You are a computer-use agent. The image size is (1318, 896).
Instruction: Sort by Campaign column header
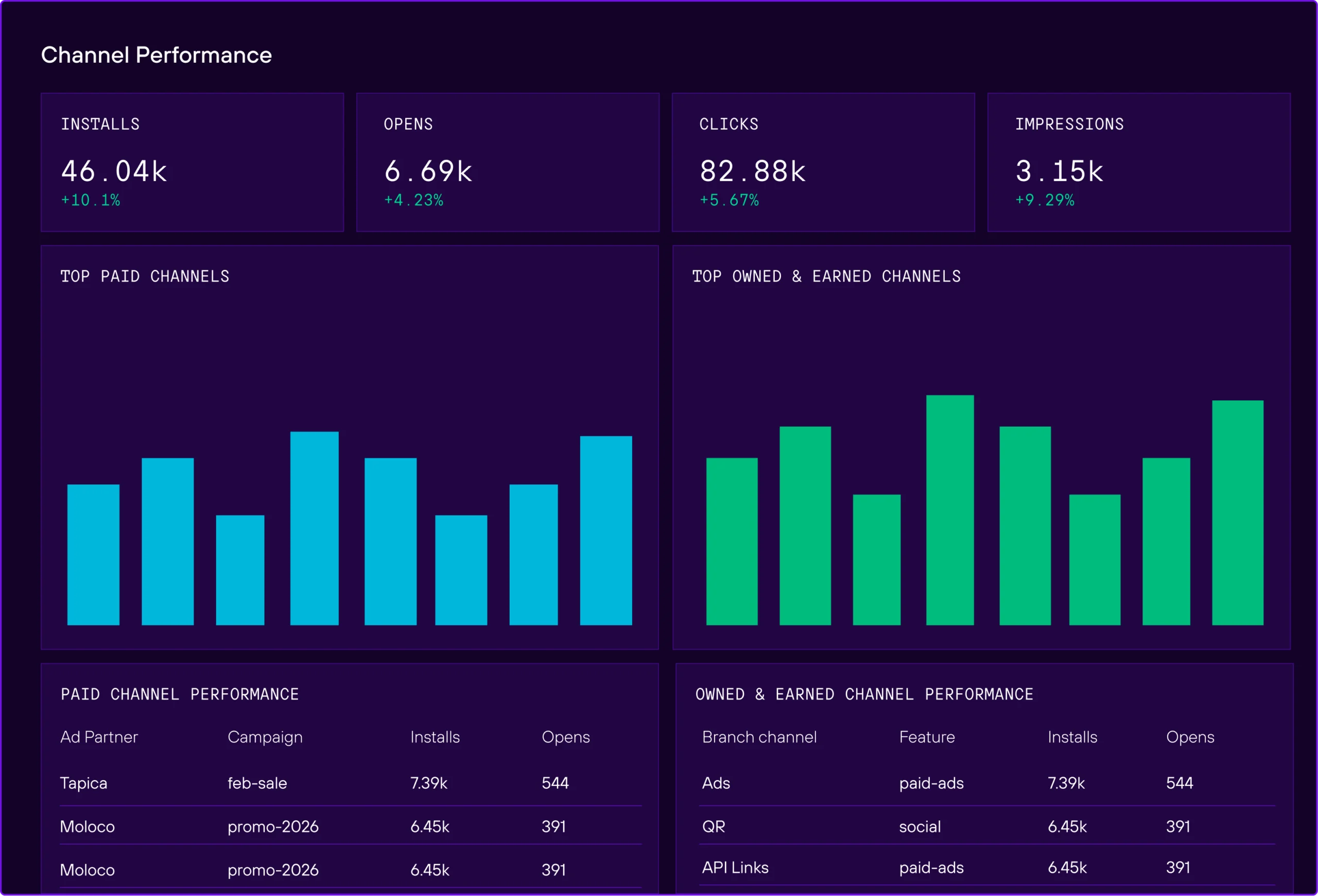click(265, 737)
